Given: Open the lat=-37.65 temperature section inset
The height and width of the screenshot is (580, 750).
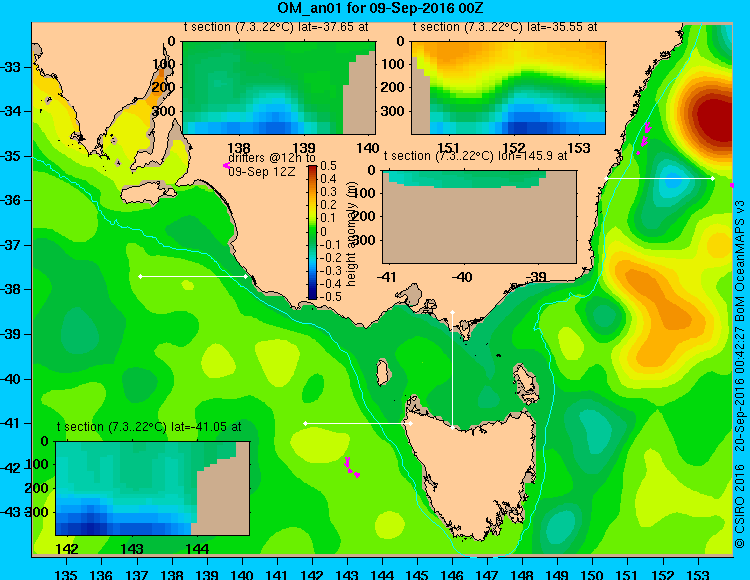Looking at the screenshot, I should 279,88.
